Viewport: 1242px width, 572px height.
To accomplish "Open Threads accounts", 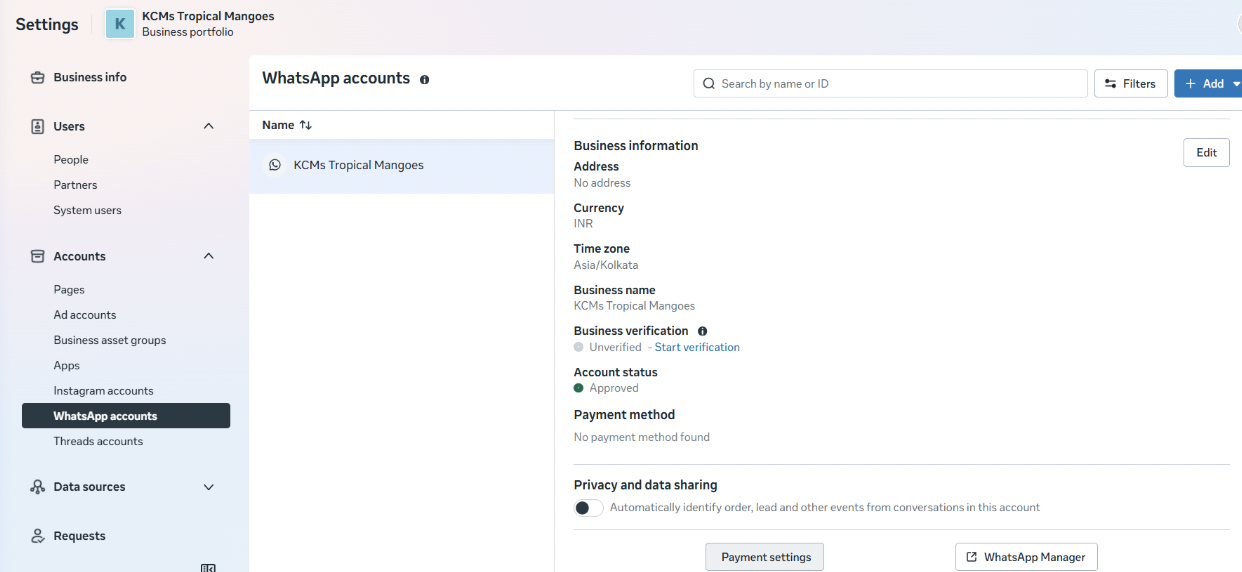I will (x=98, y=441).
